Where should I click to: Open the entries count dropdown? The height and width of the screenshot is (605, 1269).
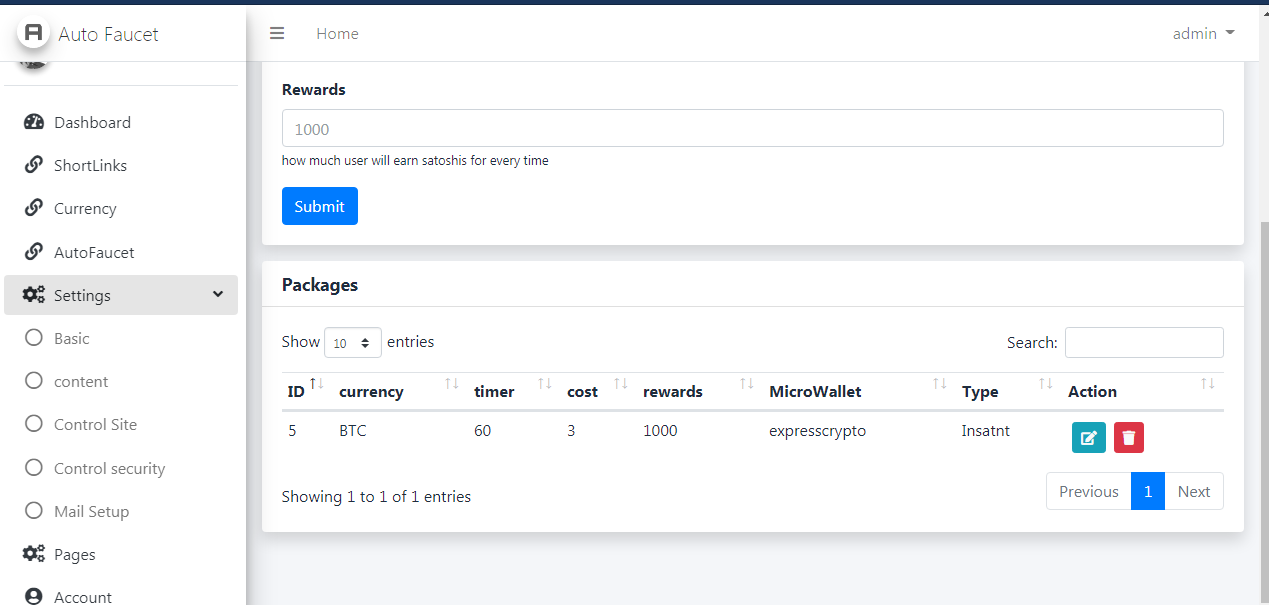353,342
